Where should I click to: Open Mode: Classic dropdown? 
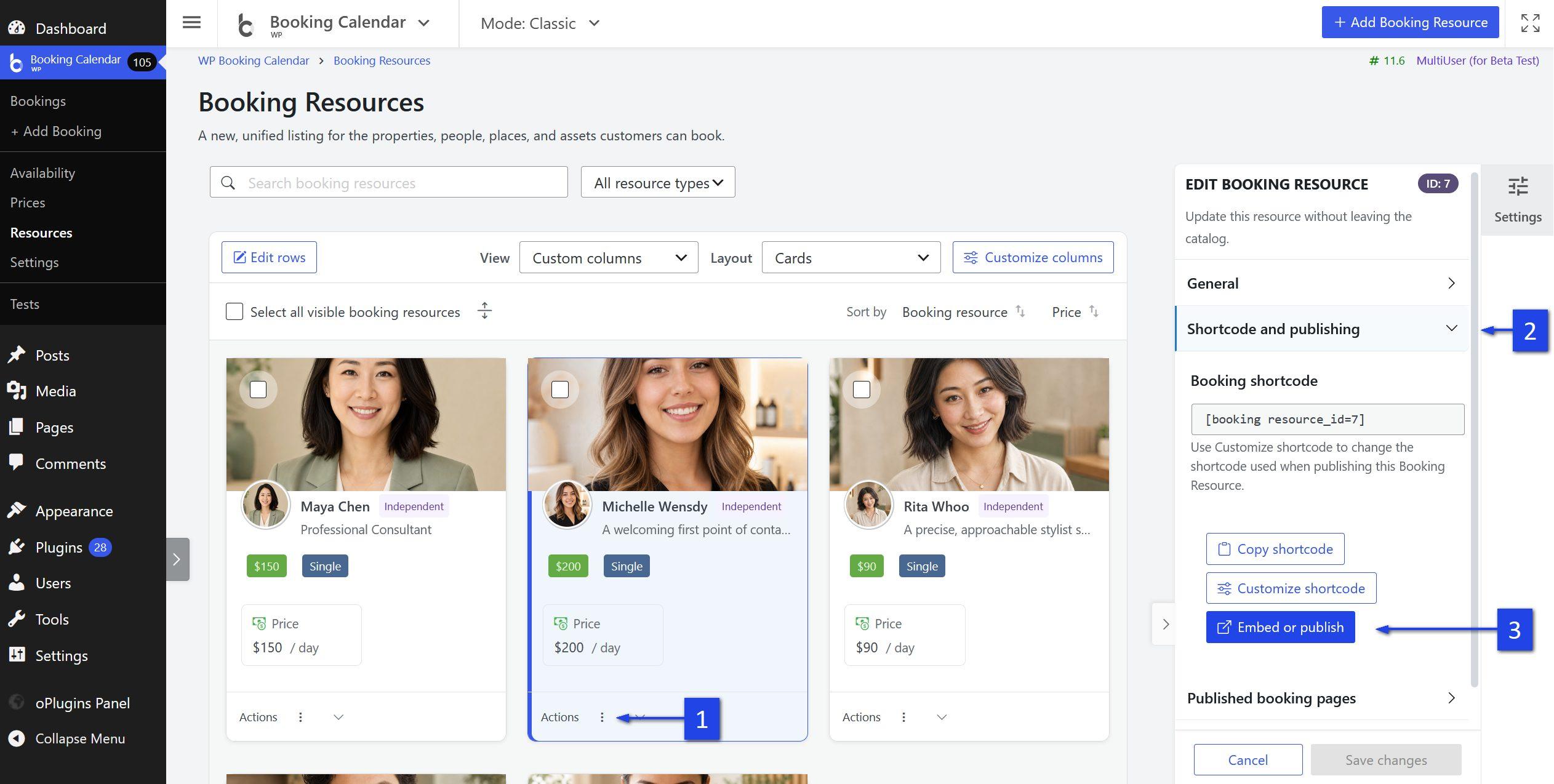coord(540,23)
